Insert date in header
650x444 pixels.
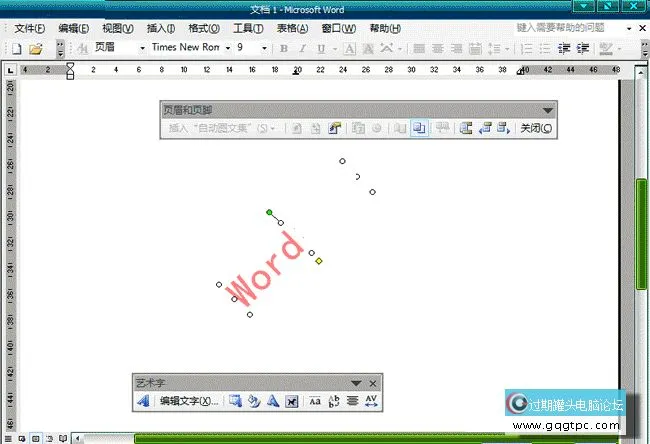tap(358, 129)
